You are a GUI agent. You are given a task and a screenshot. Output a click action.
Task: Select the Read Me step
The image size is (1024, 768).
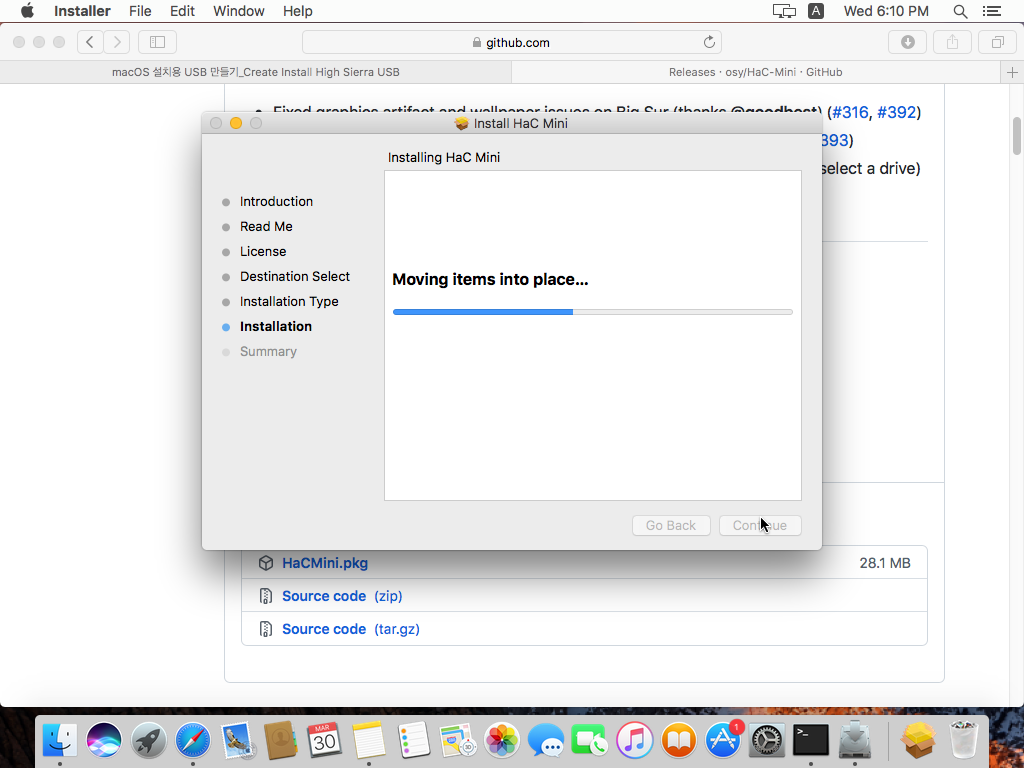click(266, 227)
